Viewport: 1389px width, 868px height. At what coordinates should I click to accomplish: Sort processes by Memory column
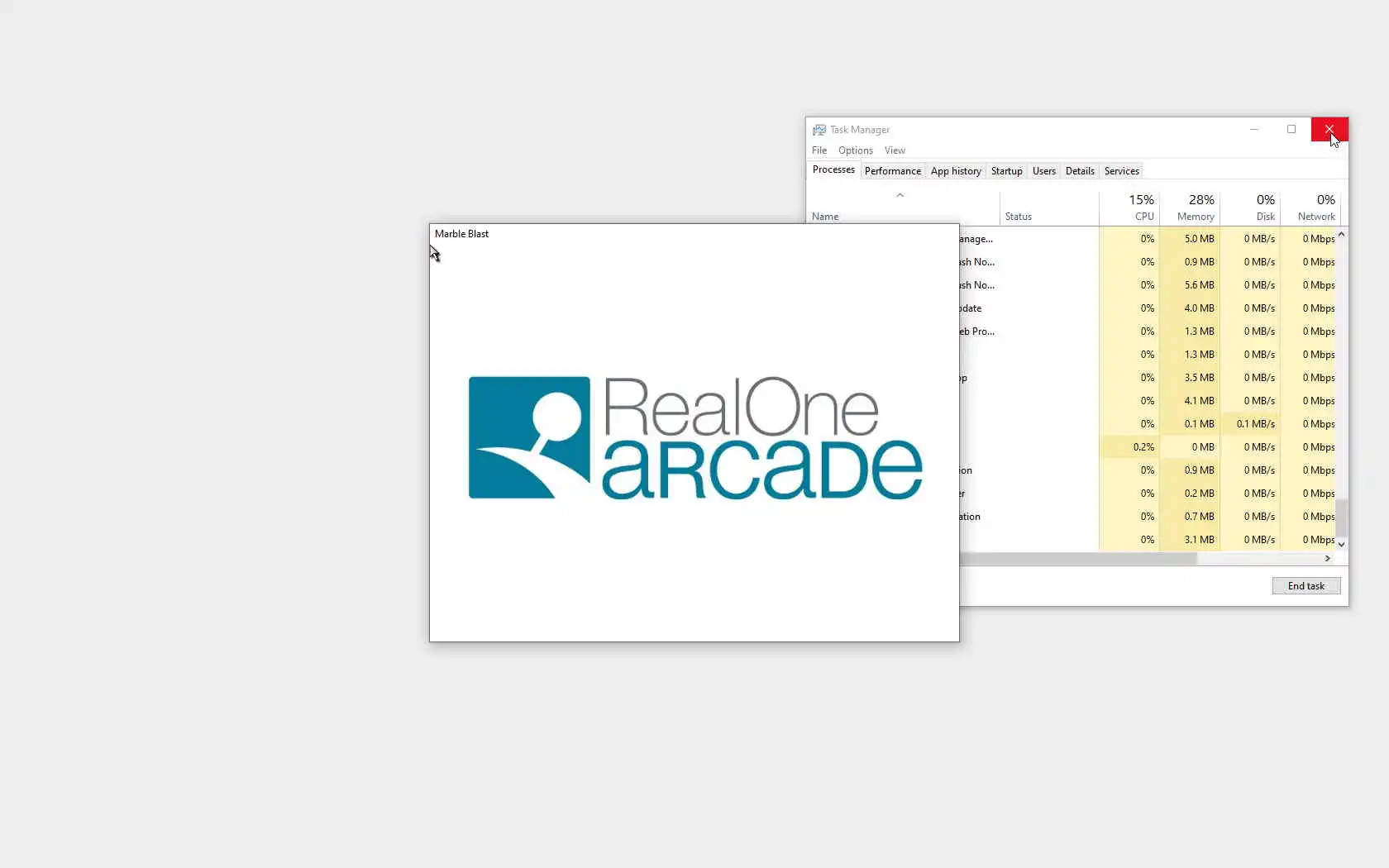point(1196,217)
